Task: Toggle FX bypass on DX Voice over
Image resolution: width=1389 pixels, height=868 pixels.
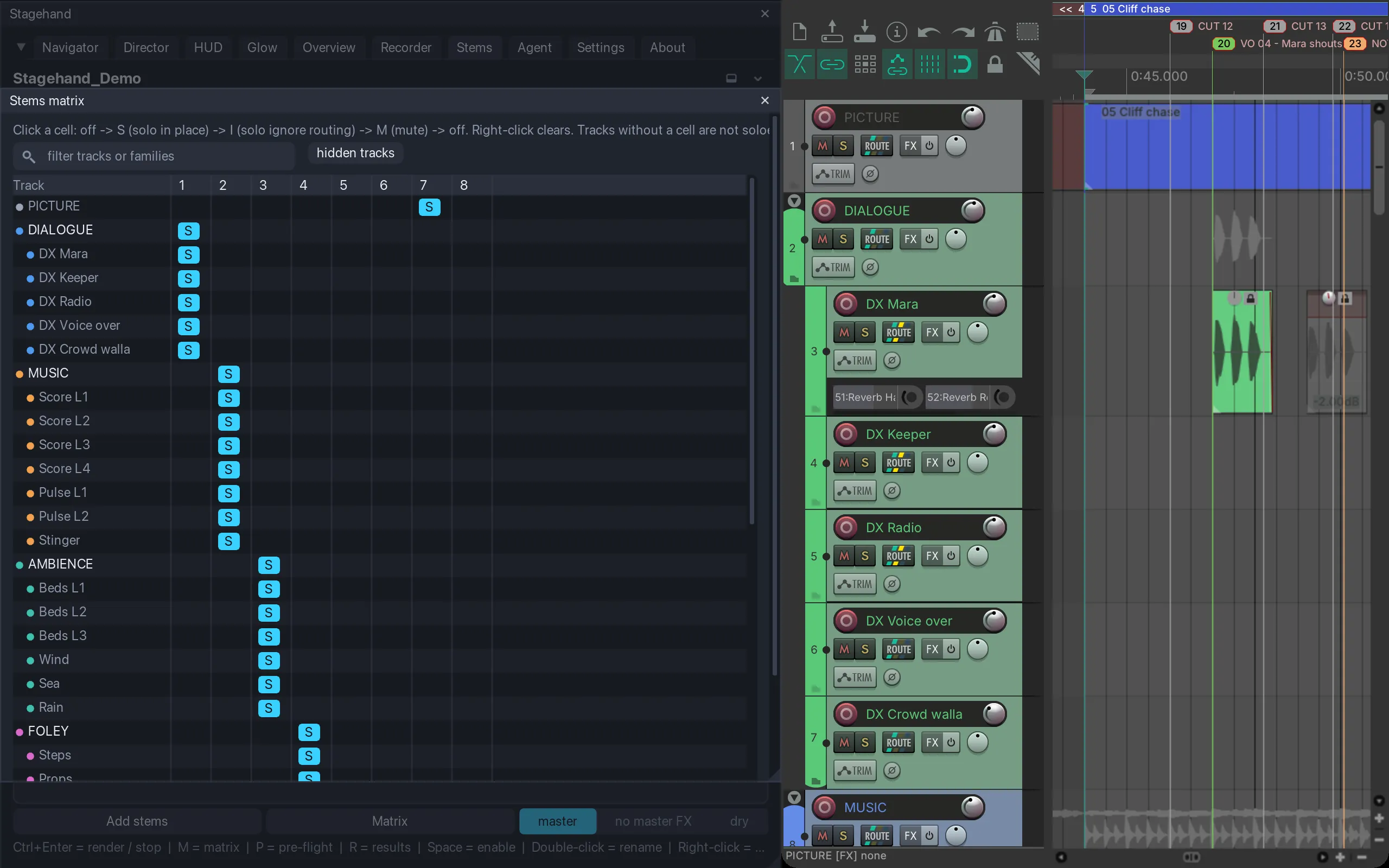Action: (951, 649)
